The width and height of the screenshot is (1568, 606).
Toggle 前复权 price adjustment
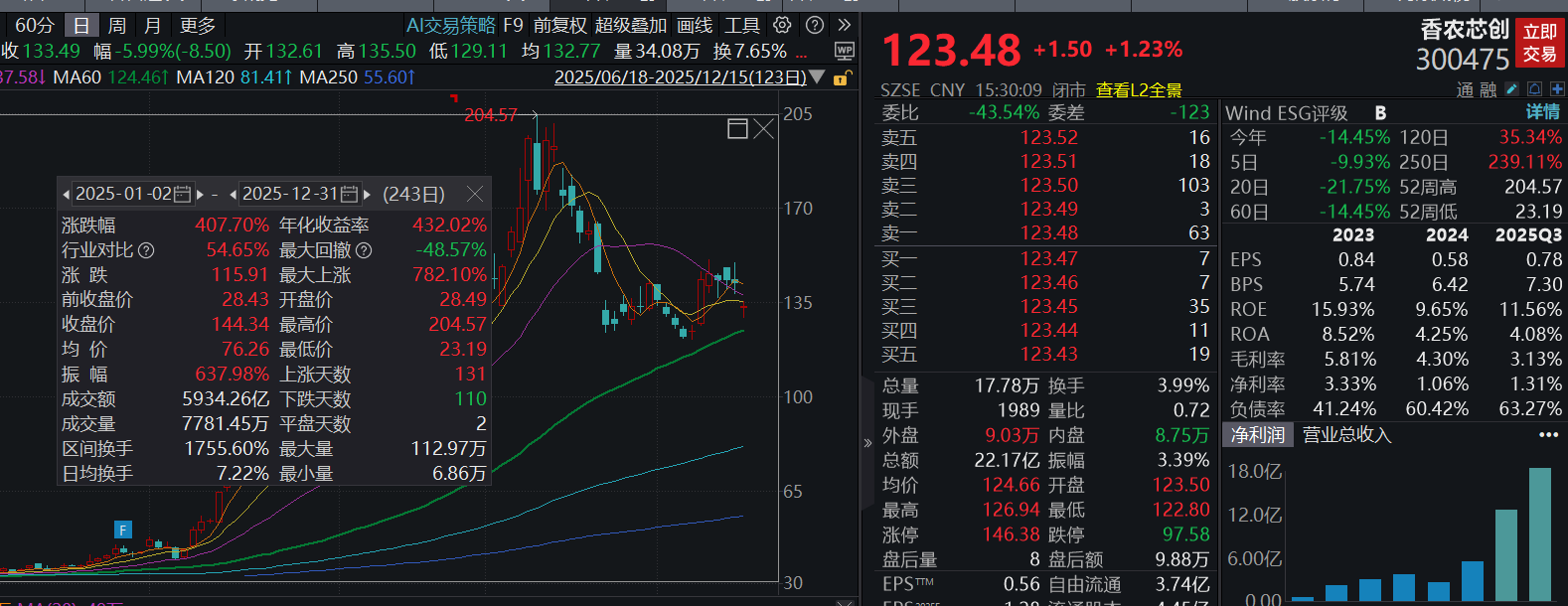(560, 25)
